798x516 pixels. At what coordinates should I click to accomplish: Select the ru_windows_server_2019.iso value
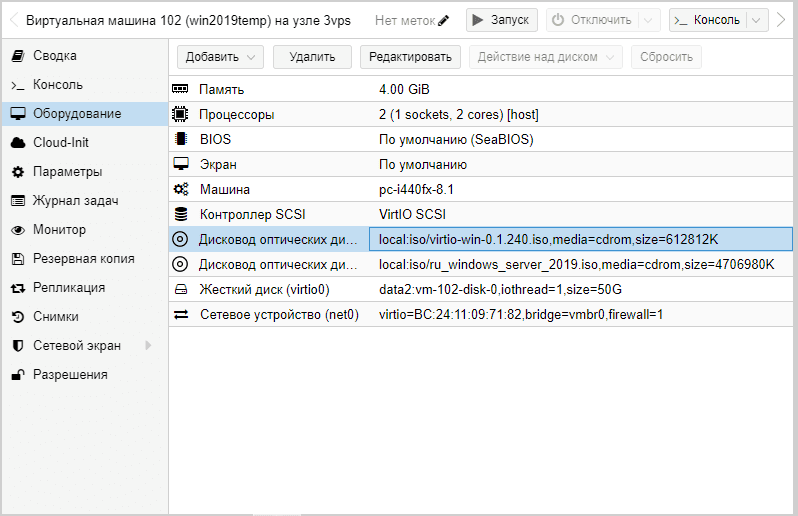pos(577,265)
